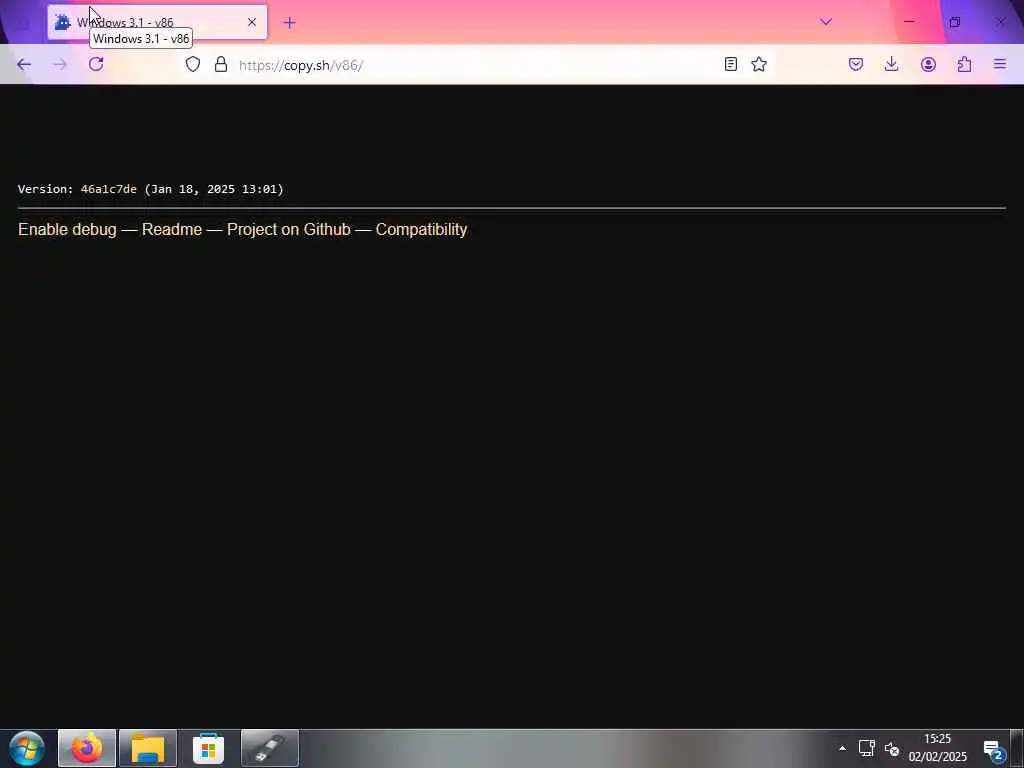Viewport: 1024px width, 768px height.
Task: Open File Explorer from the taskbar
Action: click(x=148, y=748)
